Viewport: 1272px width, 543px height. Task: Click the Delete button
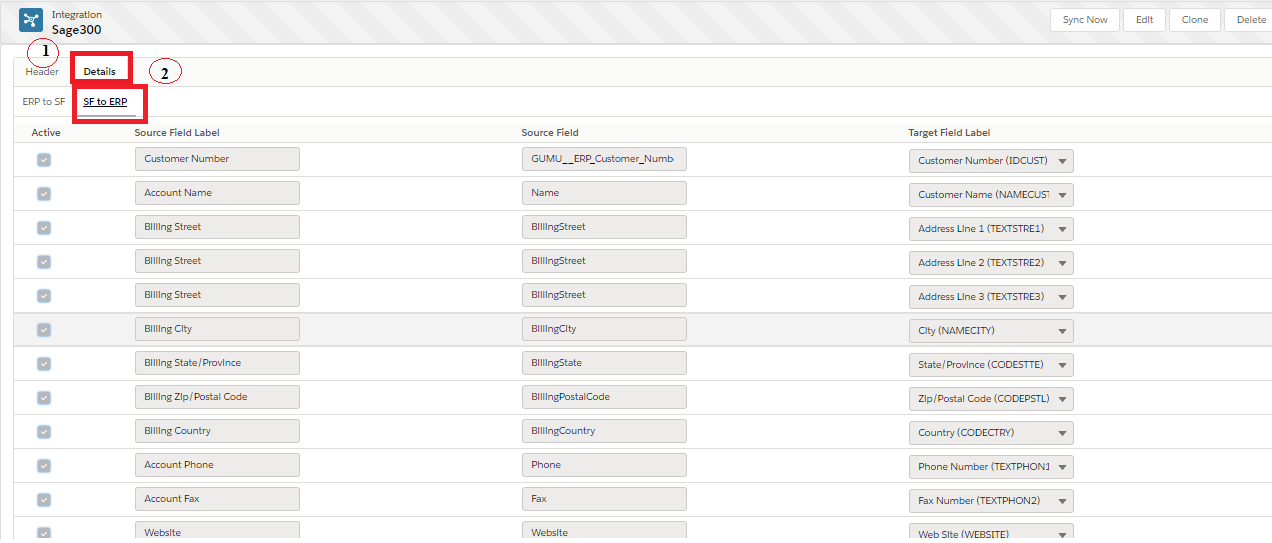coord(1250,20)
